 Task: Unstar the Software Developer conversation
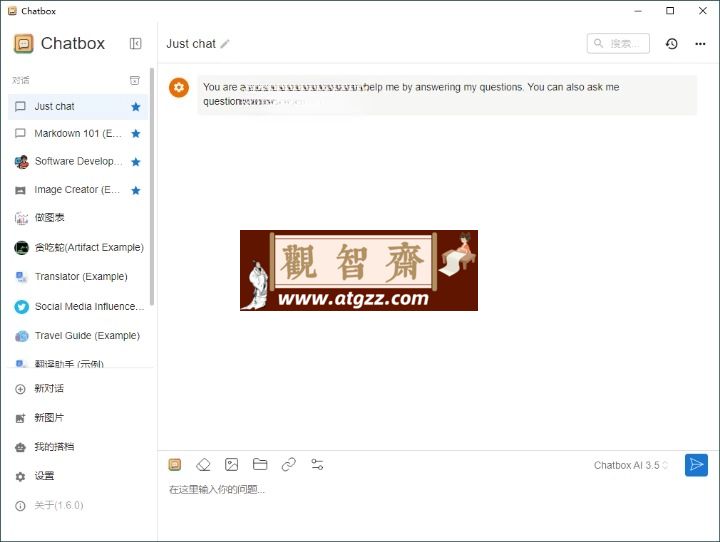click(135, 162)
